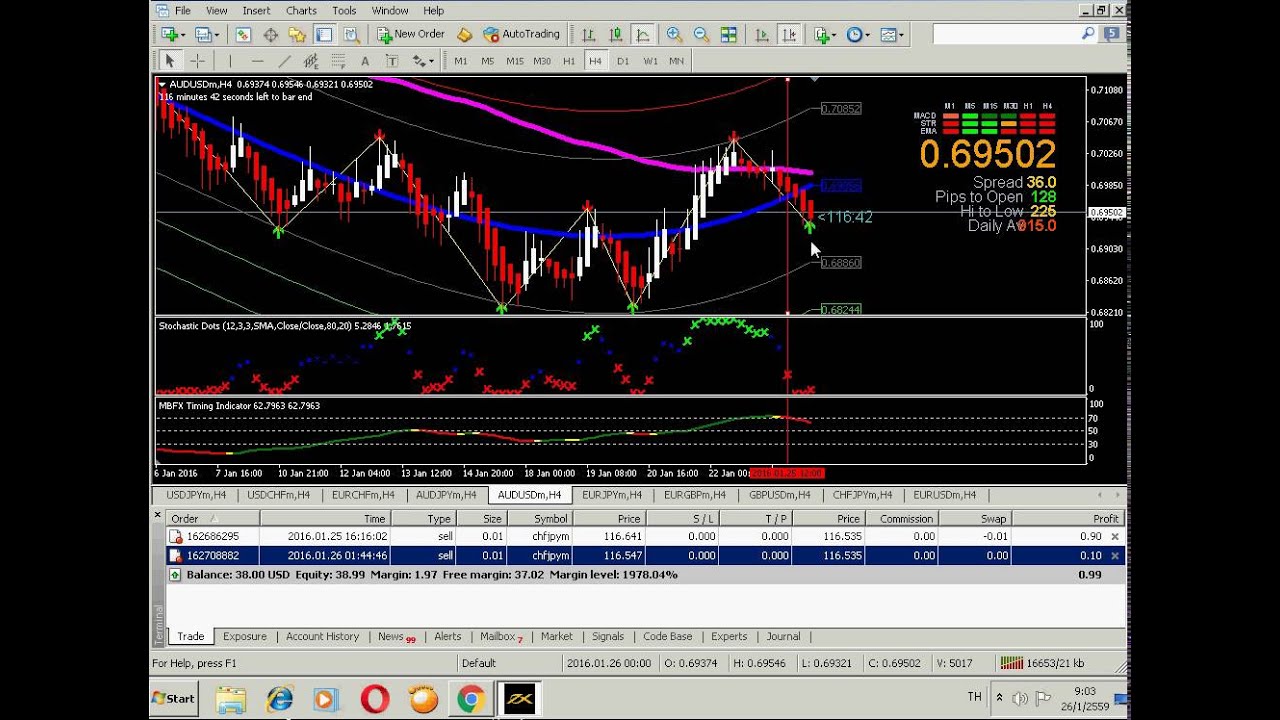Open the File menu
This screenshot has height=720, width=1280.
(x=183, y=10)
